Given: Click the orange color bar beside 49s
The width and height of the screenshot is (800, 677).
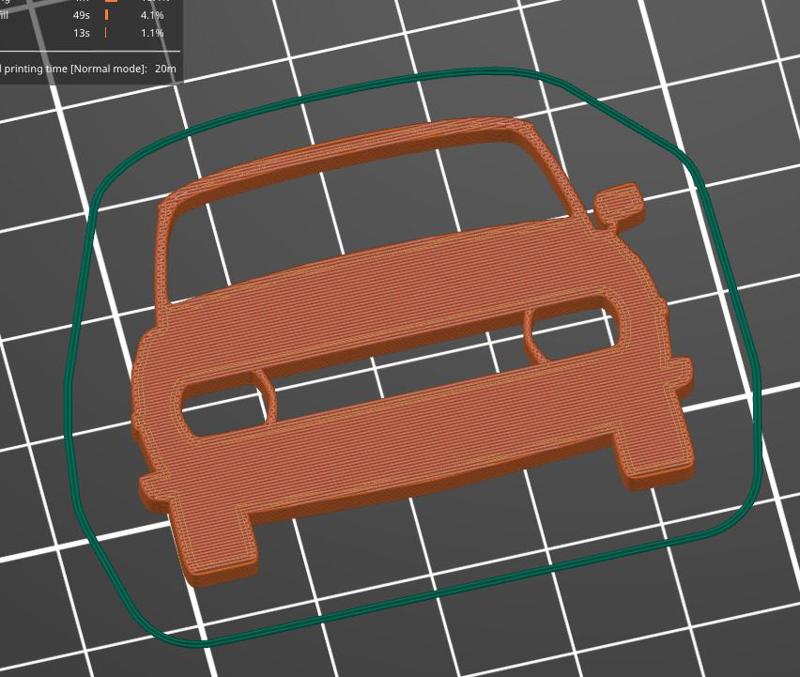Looking at the screenshot, I should pyautogui.click(x=107, y=15).
